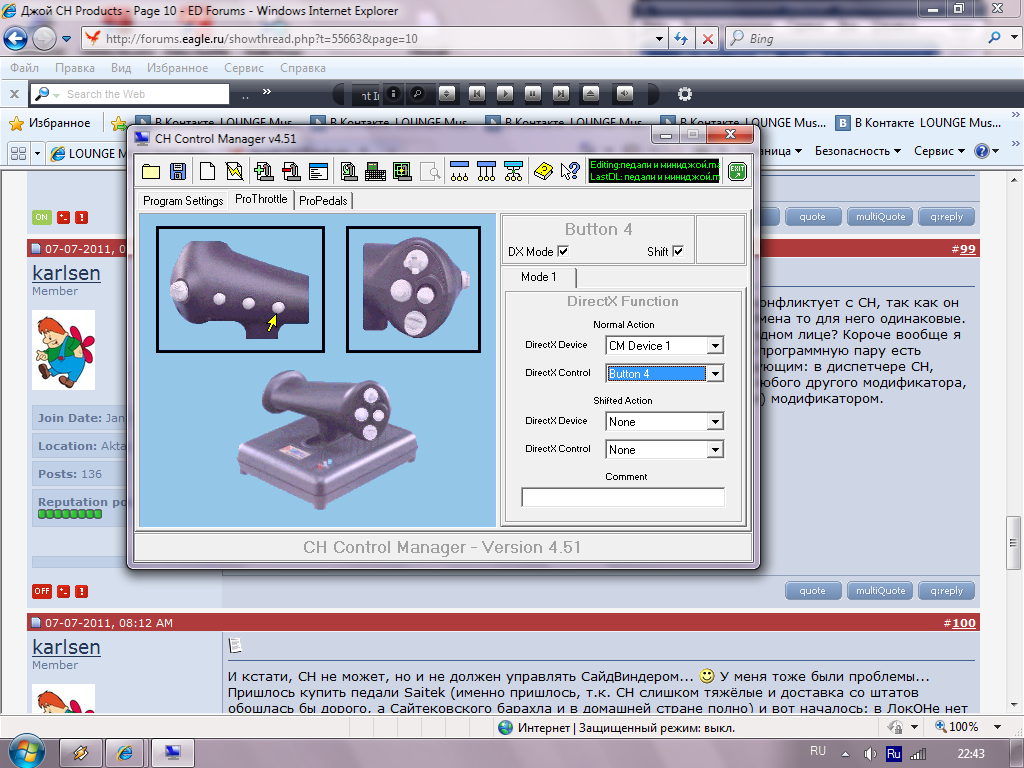
Task: Remove controller using minus joystick icon
Action: pyautogui.click(x=291, y=172)
